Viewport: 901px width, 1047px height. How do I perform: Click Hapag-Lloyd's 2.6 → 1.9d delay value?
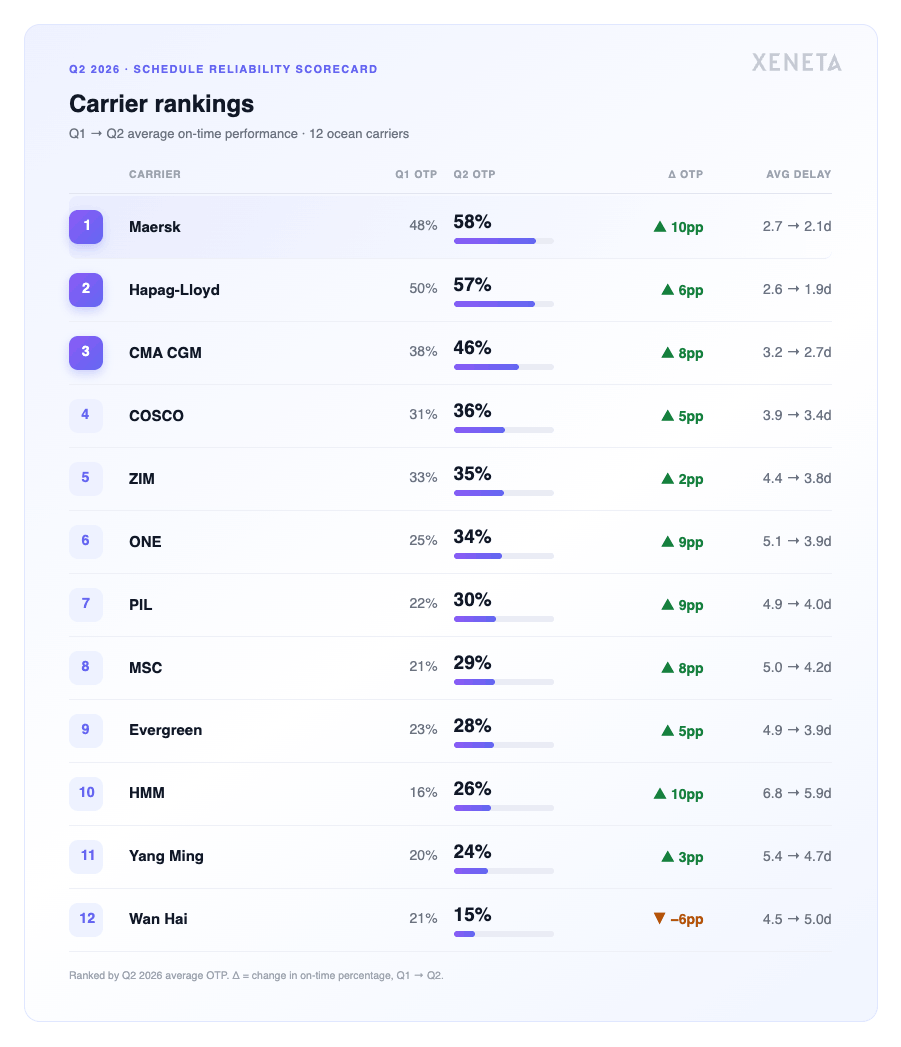point(797,289)
